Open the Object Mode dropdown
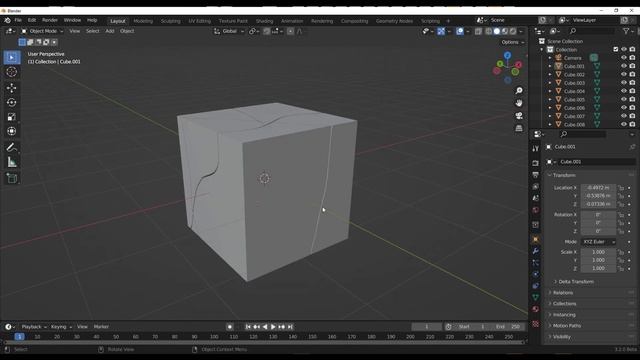 [x=42, y=31]
